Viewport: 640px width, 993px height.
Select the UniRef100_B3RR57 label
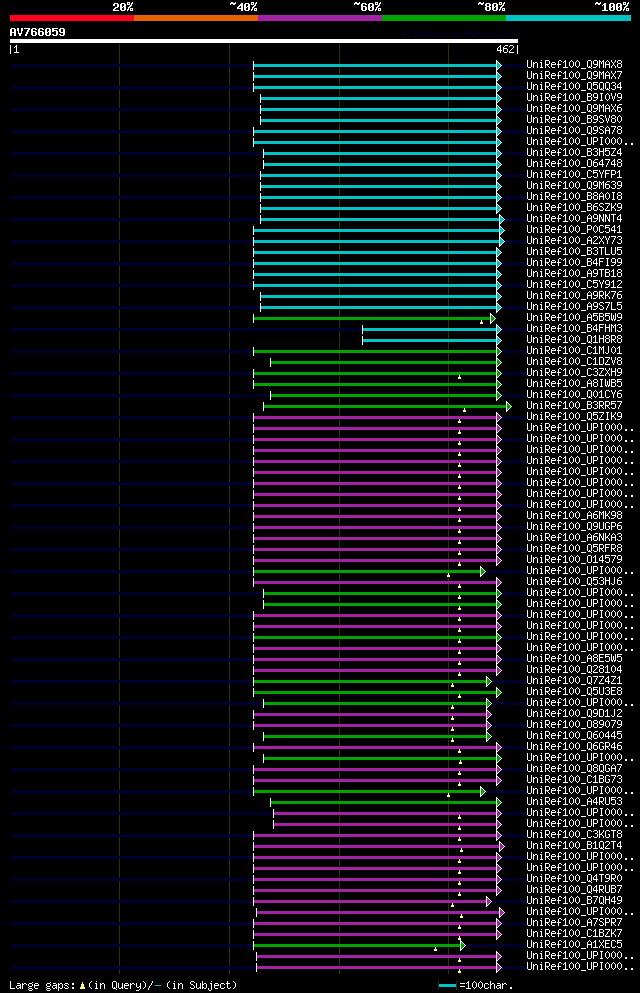[x=574, y=405]
